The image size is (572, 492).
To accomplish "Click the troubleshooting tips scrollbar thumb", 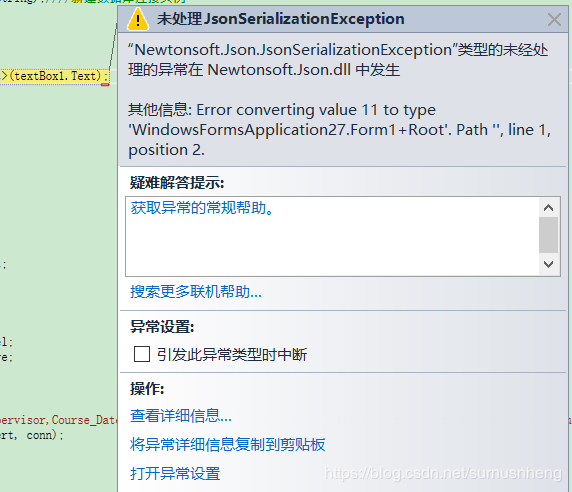I will [548, 235].
